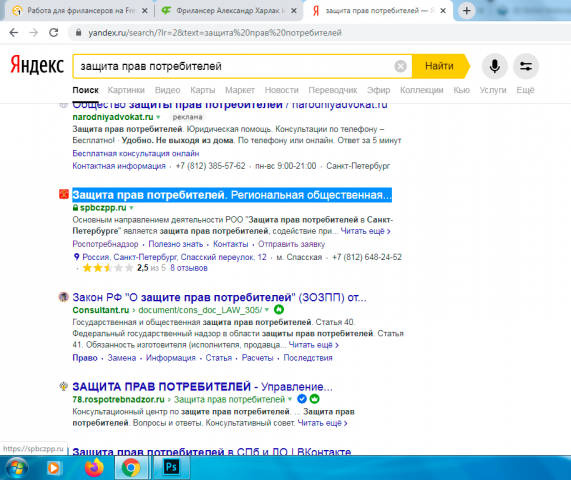Click 'Отправить заявку' sitelink
571x480 pixels.
coord(291,244)
